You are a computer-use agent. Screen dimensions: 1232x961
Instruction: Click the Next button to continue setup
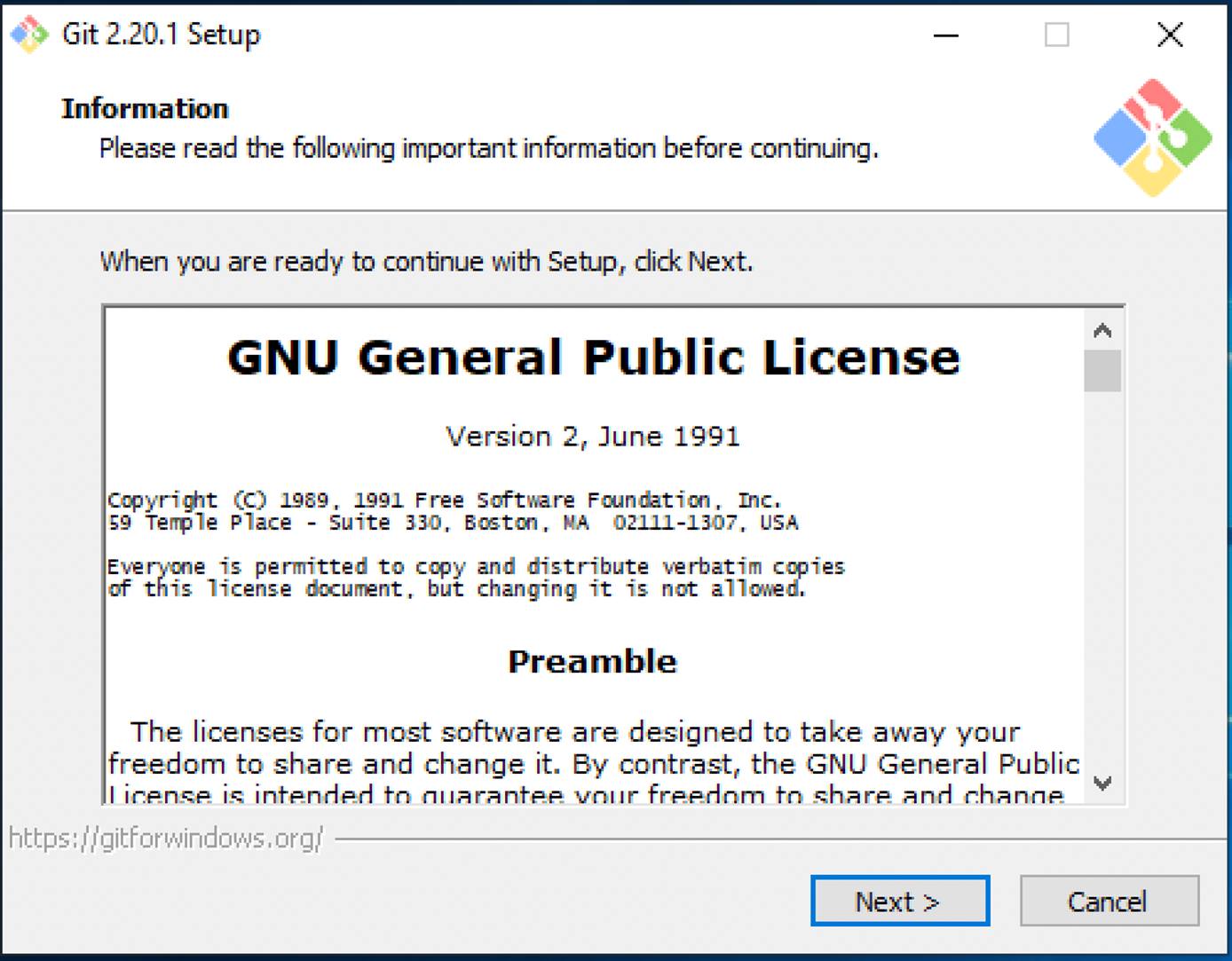pyautogui.click(x=898, y=901)
